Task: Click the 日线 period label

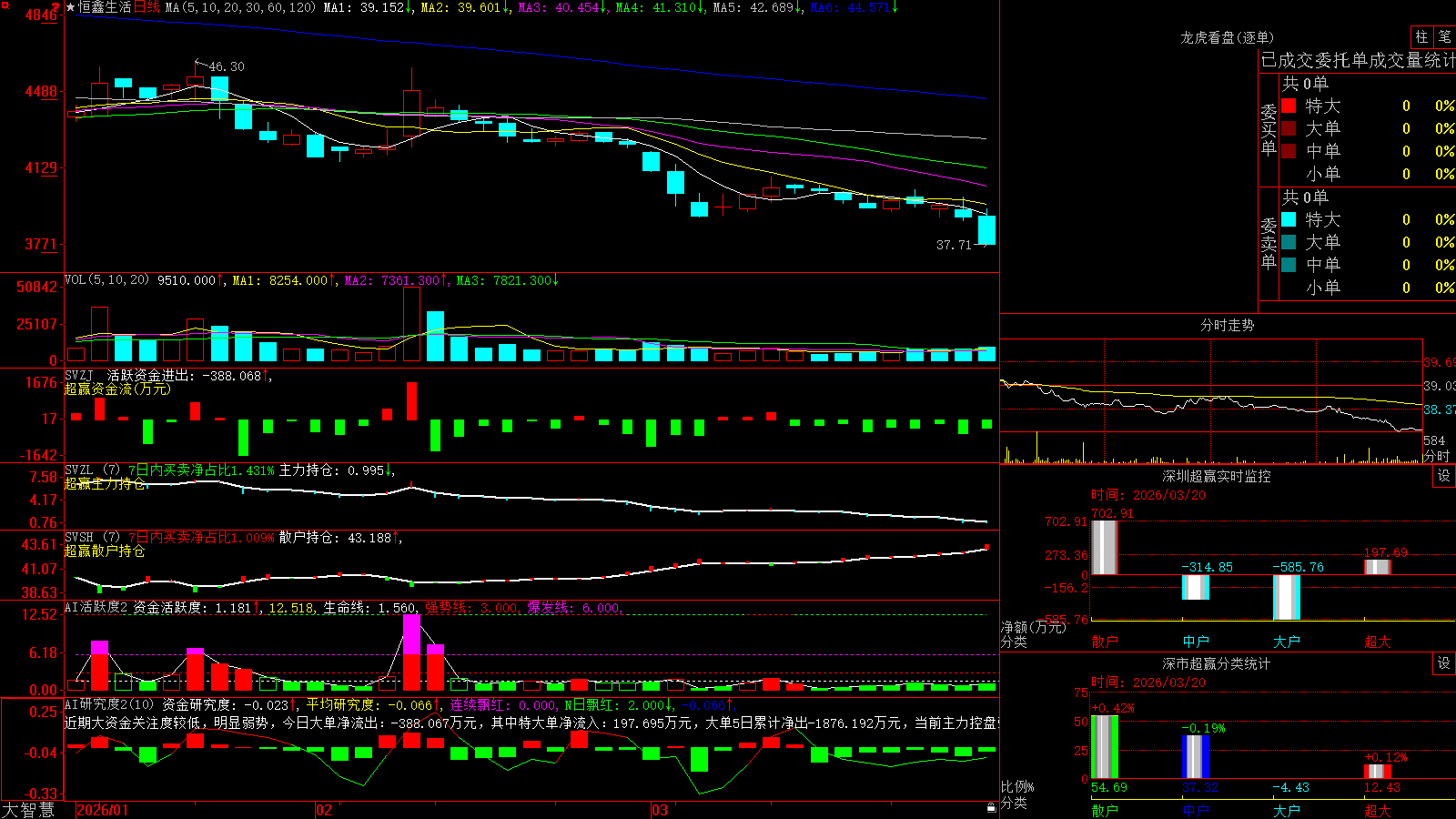Action: [147, 7]
